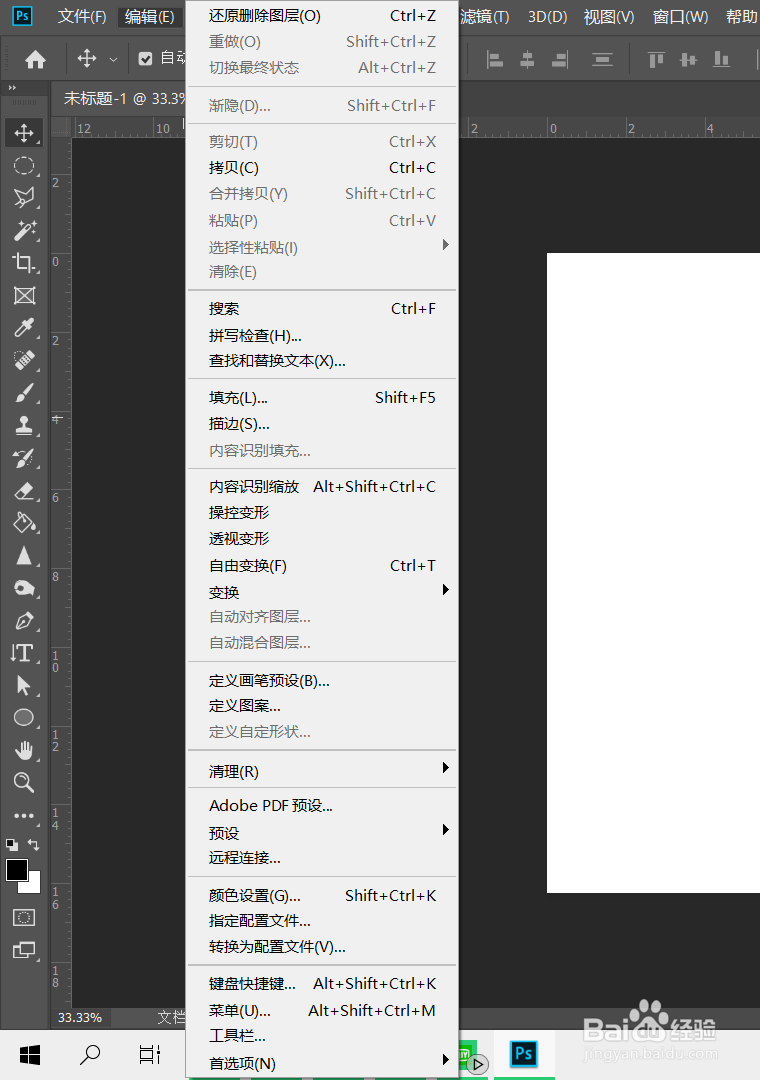Select the Eraser tool
The height and width of the screenshot is (1080, 760).
[24, 491]
